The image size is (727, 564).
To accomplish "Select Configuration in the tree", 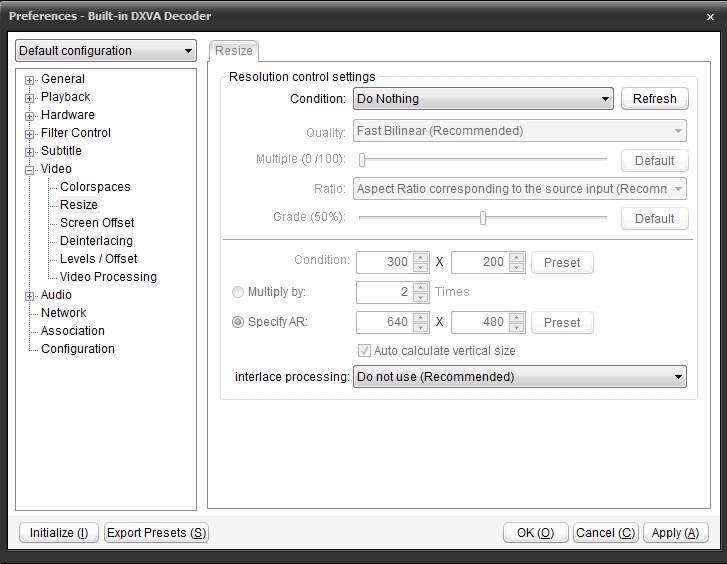I will (x=78, y=349).
